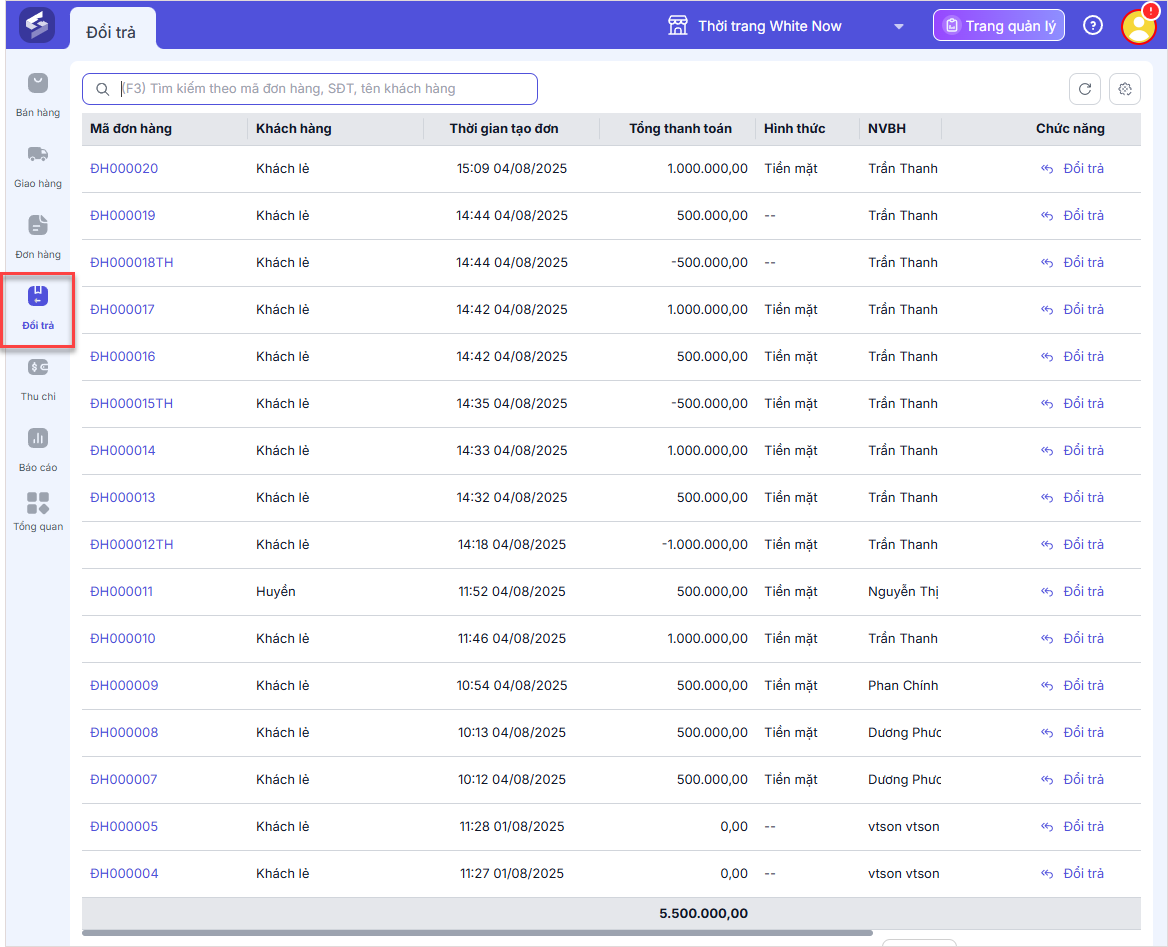Image resolution: width=1168 pixels, height=947 pixels.
Task: Click the Trang quản lý button
Action: coord(998,26)
